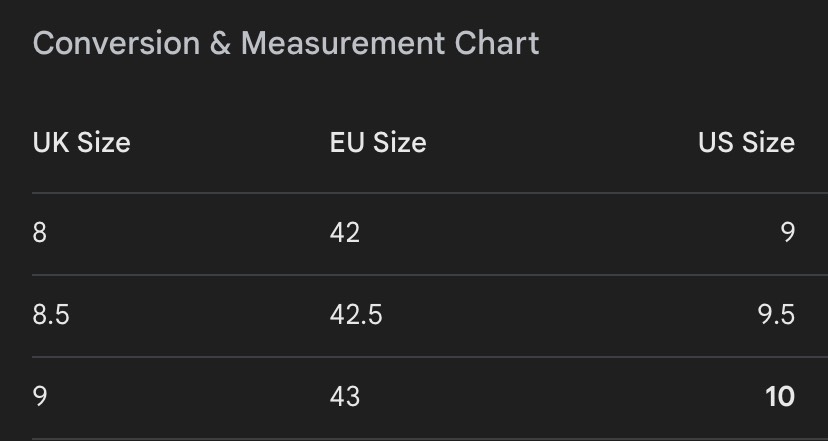Click the word Chart in title

[x=497, y=43]
